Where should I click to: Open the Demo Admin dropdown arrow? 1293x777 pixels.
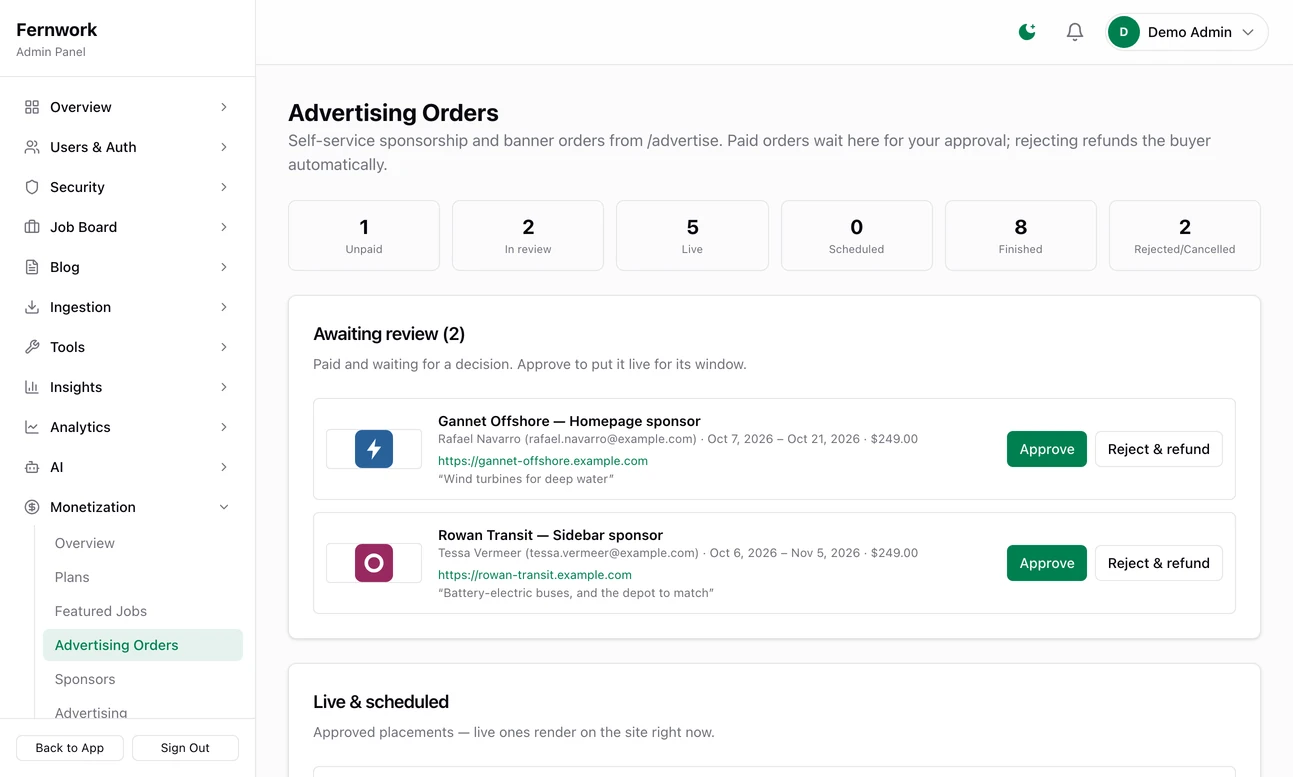point(1248,32)
